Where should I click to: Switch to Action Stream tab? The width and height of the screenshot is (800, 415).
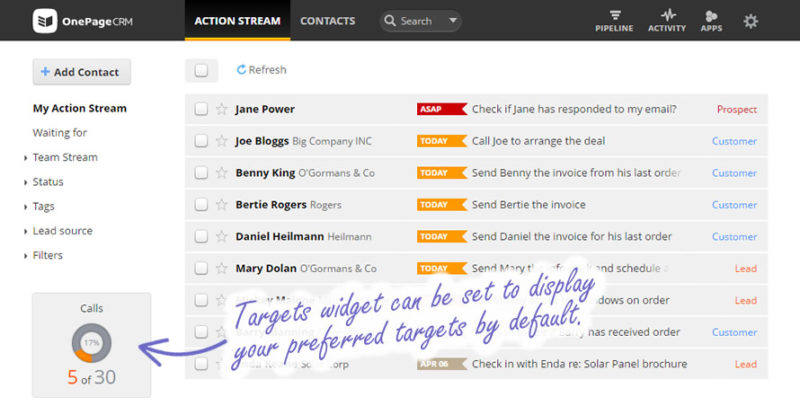(237, 21)
